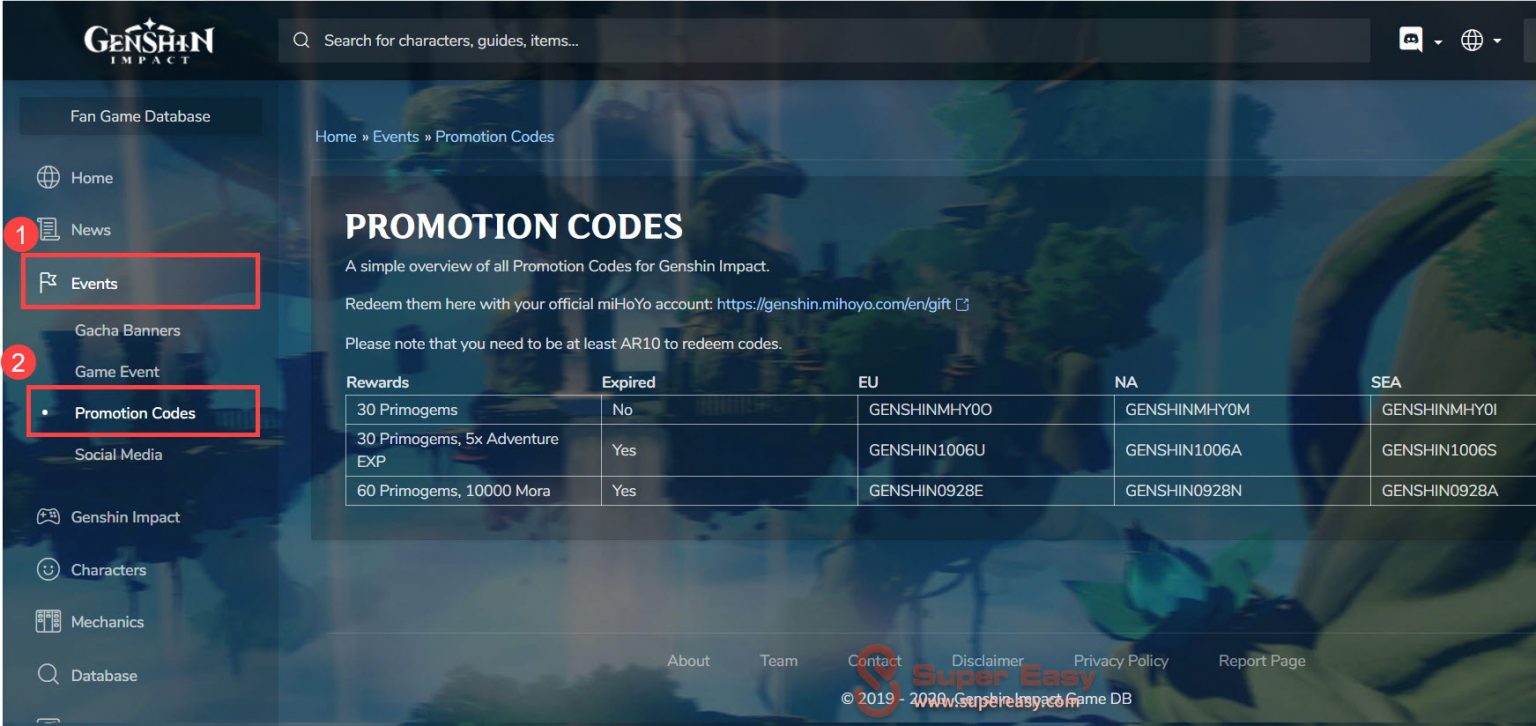Select Promotion Codes in sidebar

[135, 413]
